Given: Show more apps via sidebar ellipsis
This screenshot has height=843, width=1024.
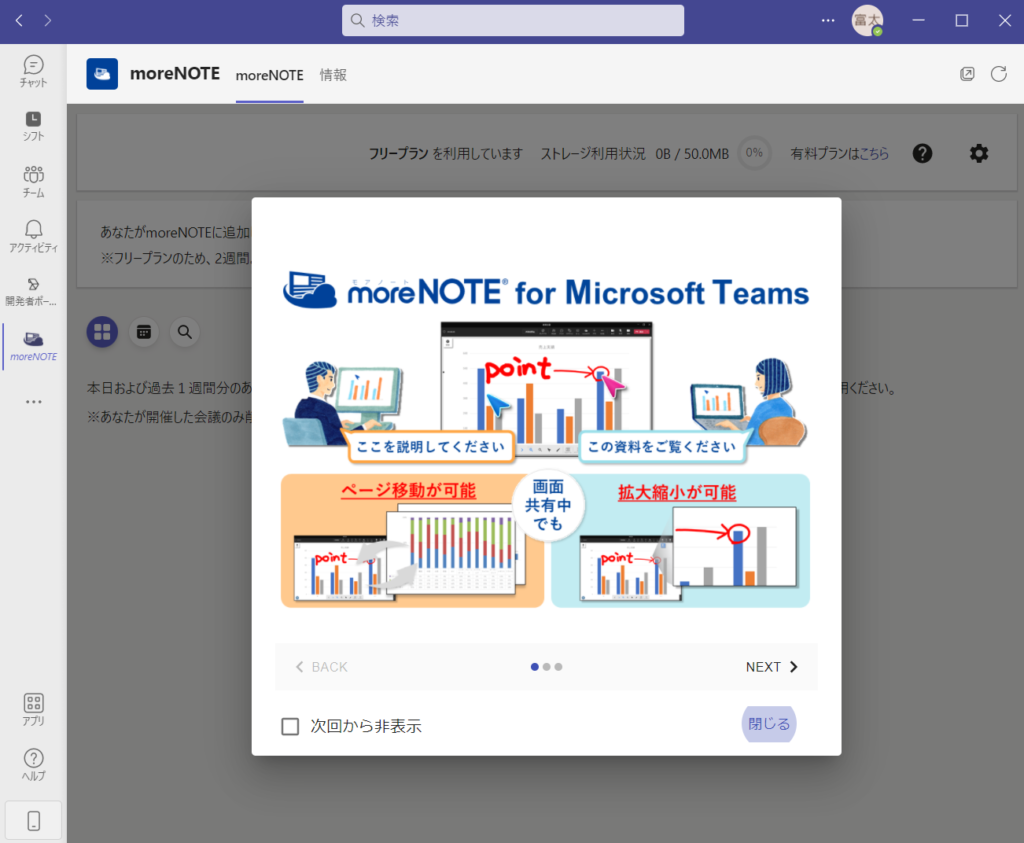Looking at the screenshot, I should (33, 402).
